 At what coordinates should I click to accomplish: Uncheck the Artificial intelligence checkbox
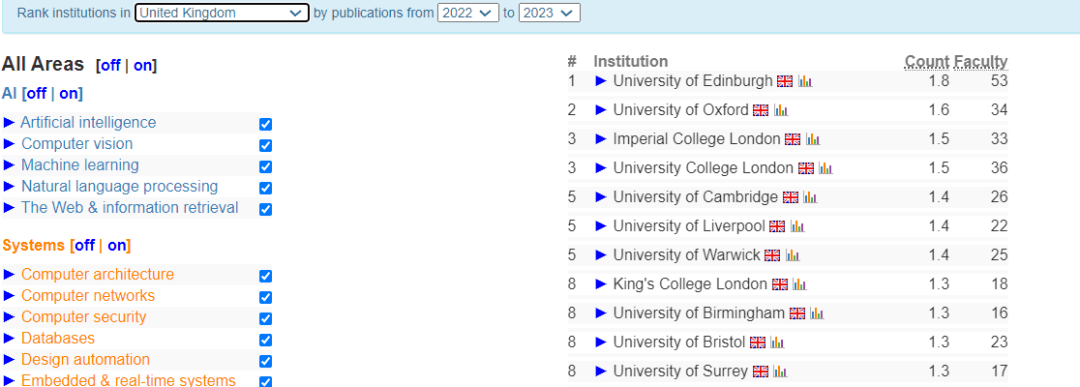tap(265, 124)
